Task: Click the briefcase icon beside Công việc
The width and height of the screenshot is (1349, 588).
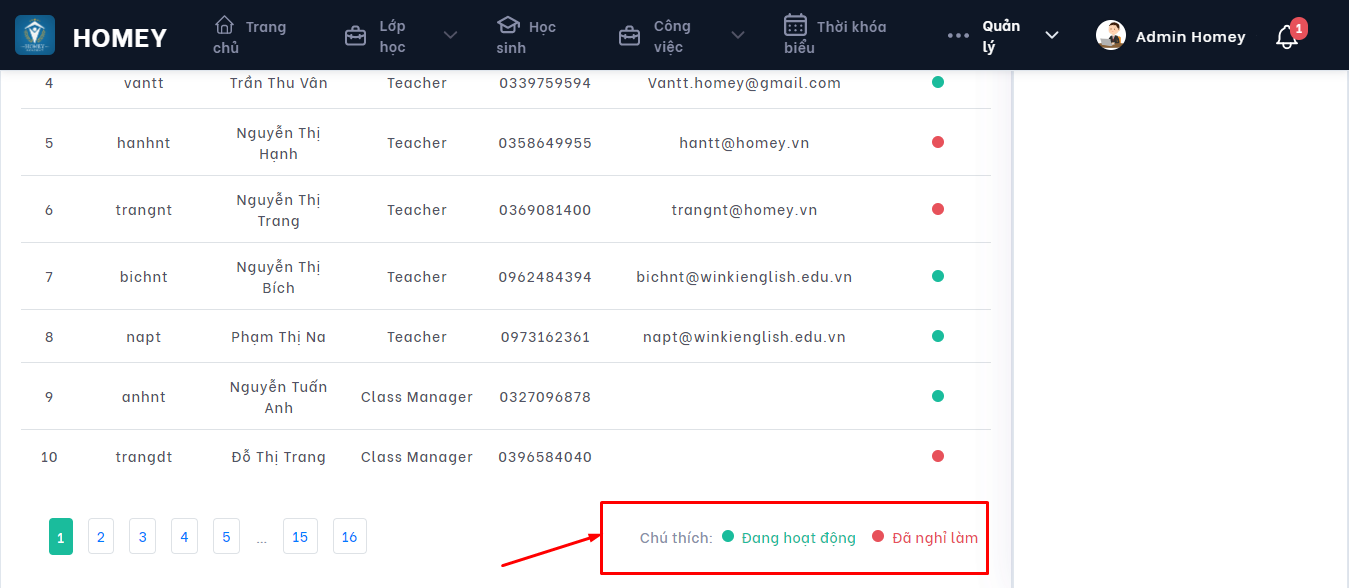Action: [x=629, y=37]
